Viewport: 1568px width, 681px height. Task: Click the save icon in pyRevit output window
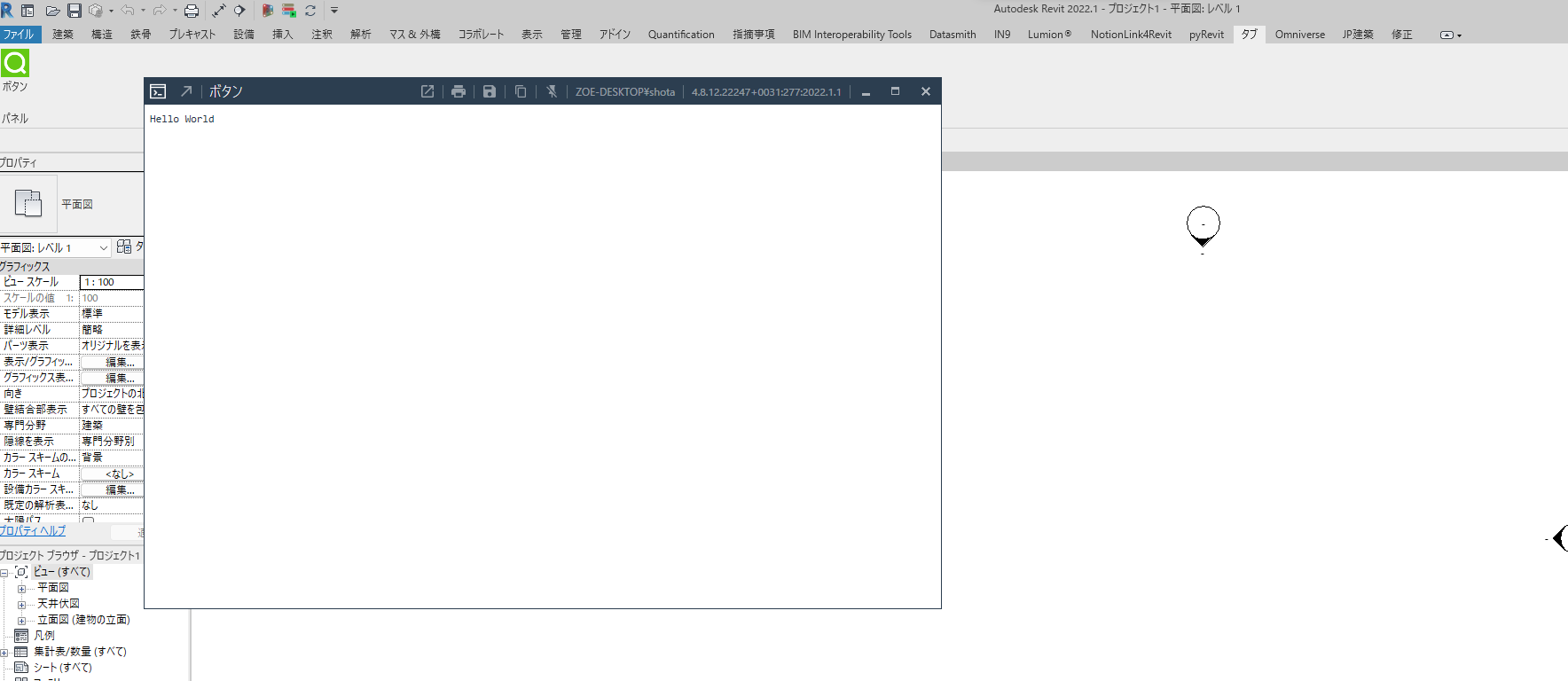[490, 91]
